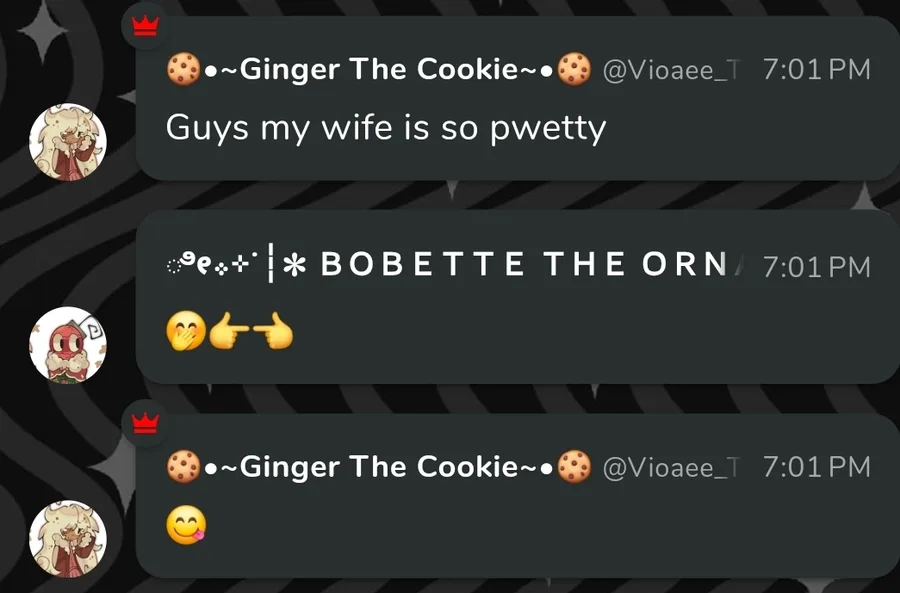The height and width of the screenshot is (593, 900).
Task: Click the @Vioaee_T handle on the yum-emoji message
Action: coord(672,468)
